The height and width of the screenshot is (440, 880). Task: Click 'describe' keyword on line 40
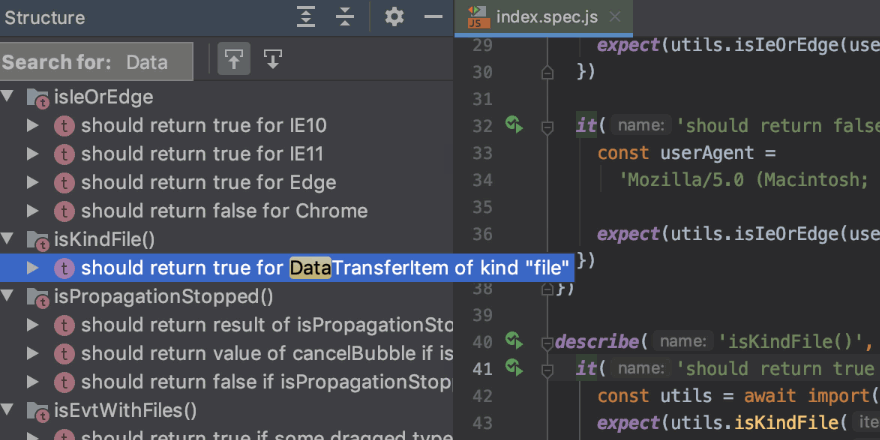click(x=597, y=341)
